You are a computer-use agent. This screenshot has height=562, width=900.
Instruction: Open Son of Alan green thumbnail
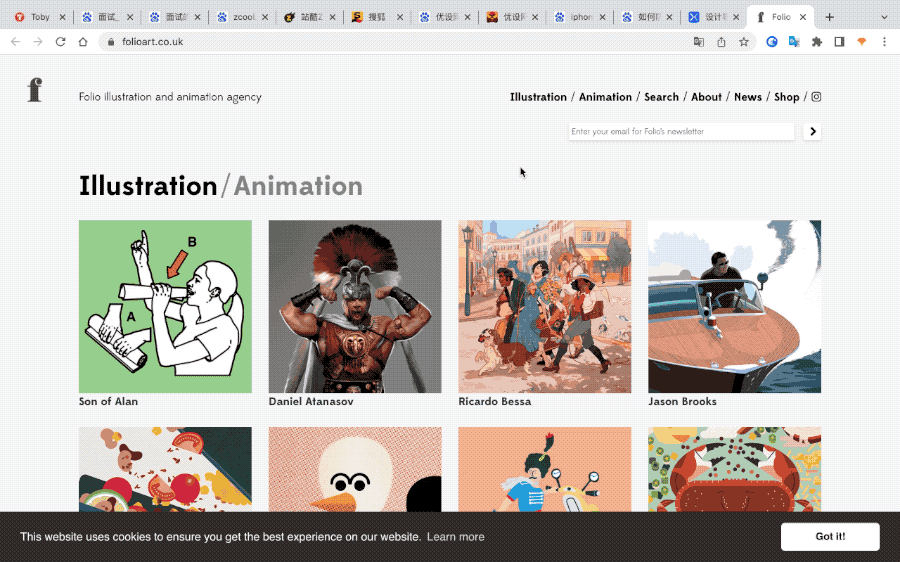pyautogui.click(x=165, y=307)
